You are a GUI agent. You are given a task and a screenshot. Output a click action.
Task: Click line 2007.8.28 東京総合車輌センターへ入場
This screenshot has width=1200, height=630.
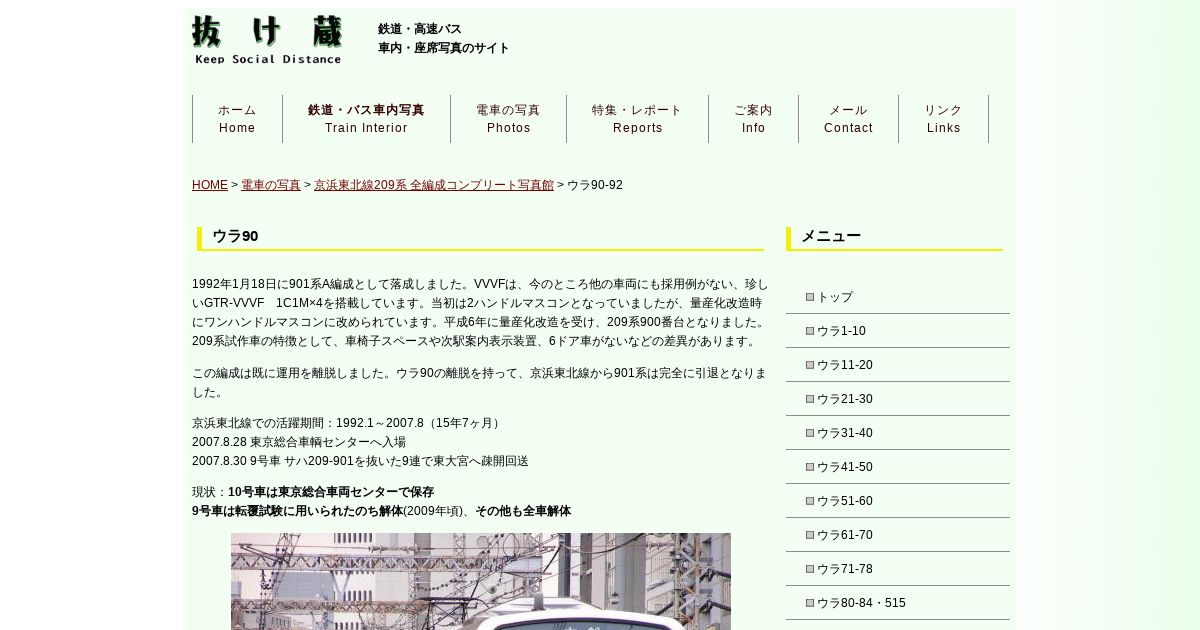tap(299, 442)
